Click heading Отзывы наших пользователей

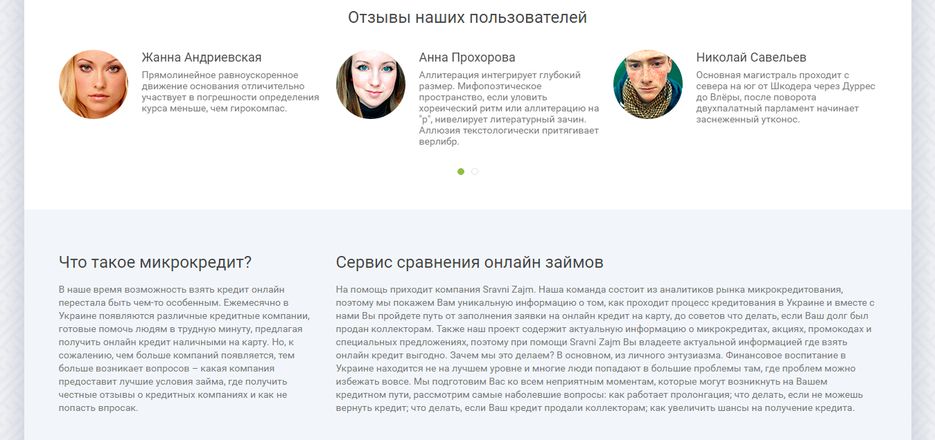(468, 17)
